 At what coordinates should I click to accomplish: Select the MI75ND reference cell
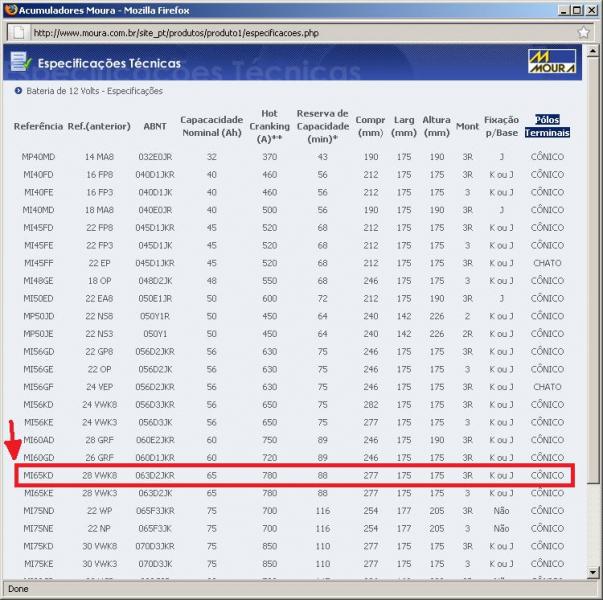click(38, 511)
